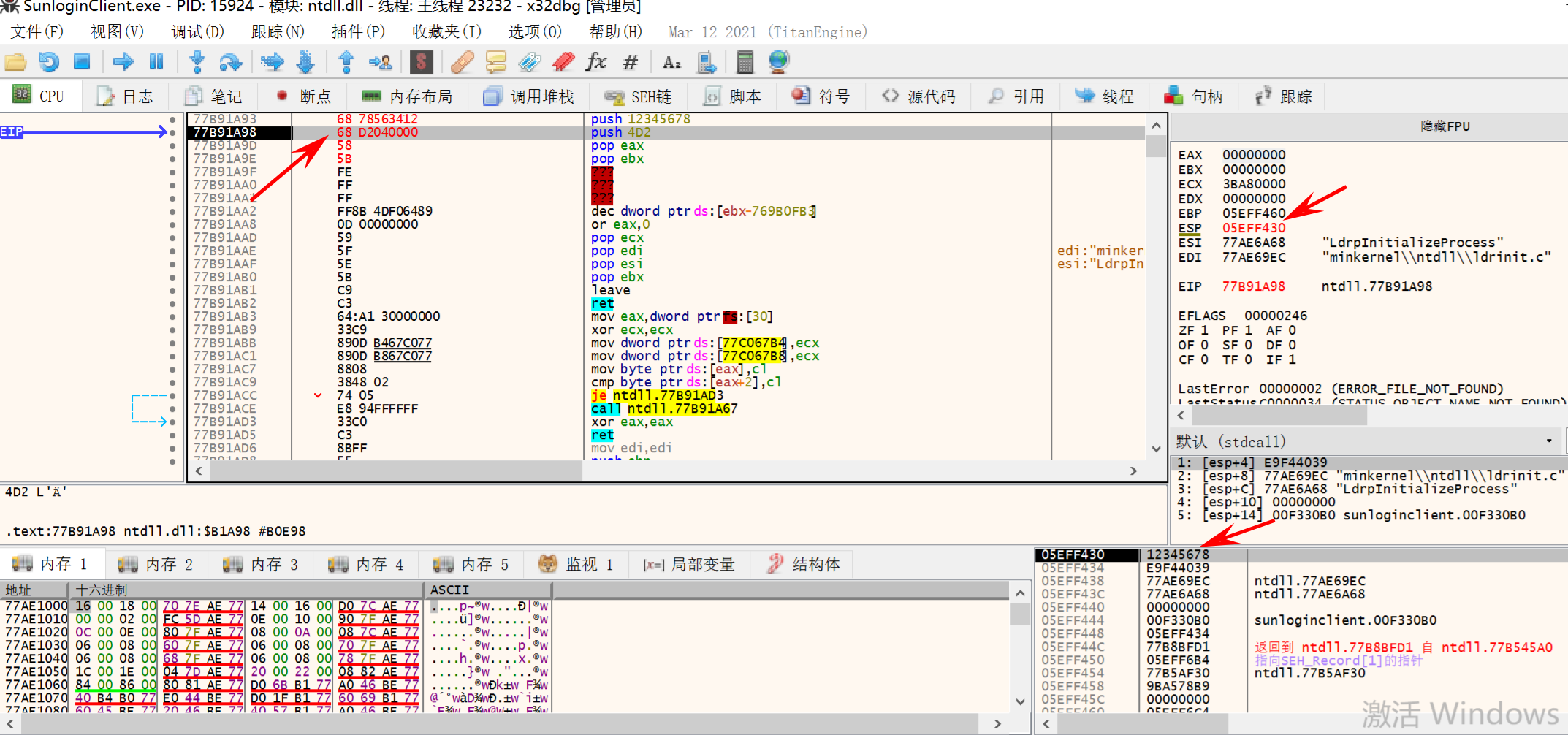Select the 监视 1 watch tab
The image size is (1568, 735).
pyautogui.click(x=576, y=564)
